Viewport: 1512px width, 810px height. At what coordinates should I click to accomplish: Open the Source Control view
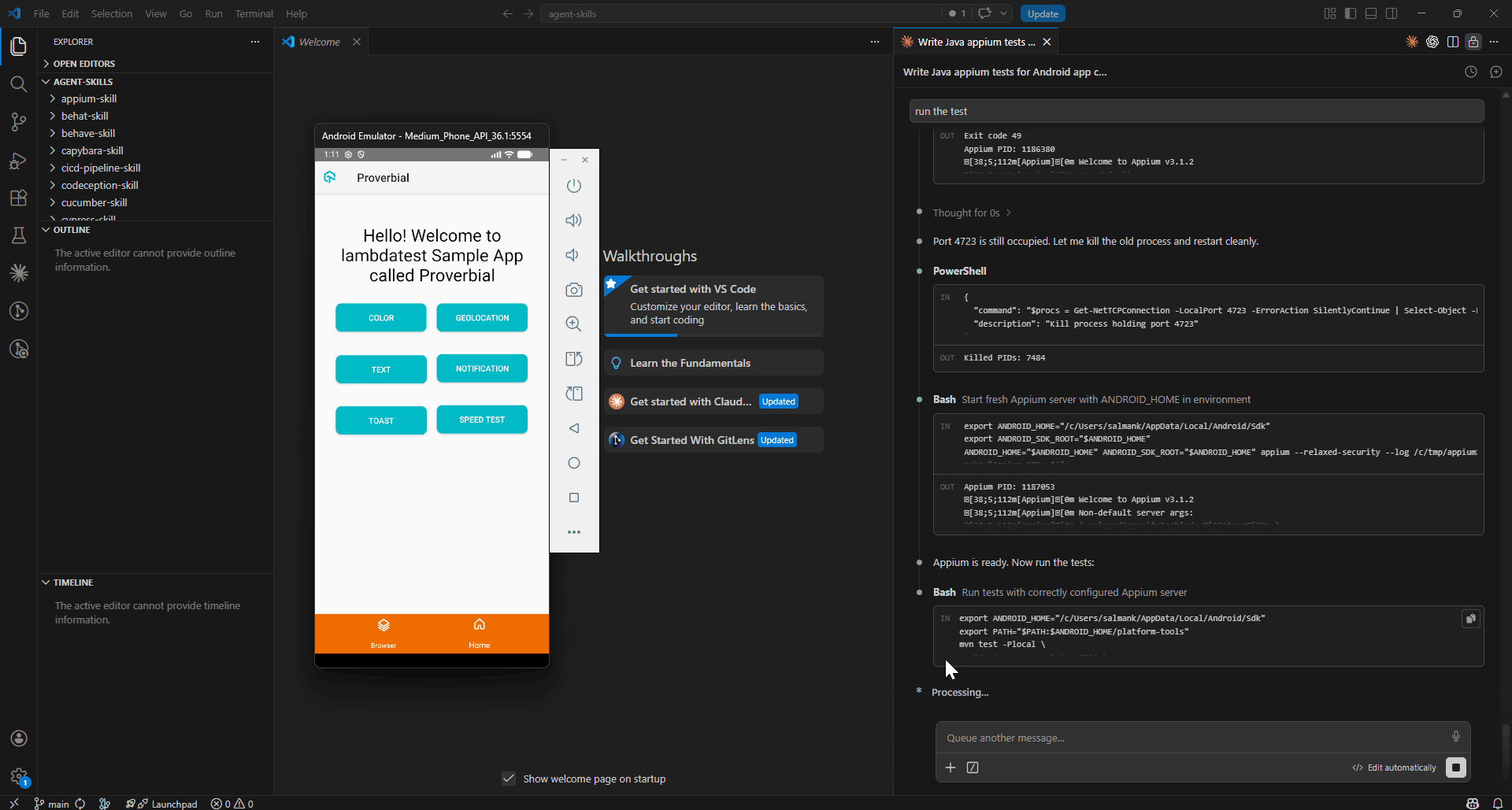tap(19, 122)
